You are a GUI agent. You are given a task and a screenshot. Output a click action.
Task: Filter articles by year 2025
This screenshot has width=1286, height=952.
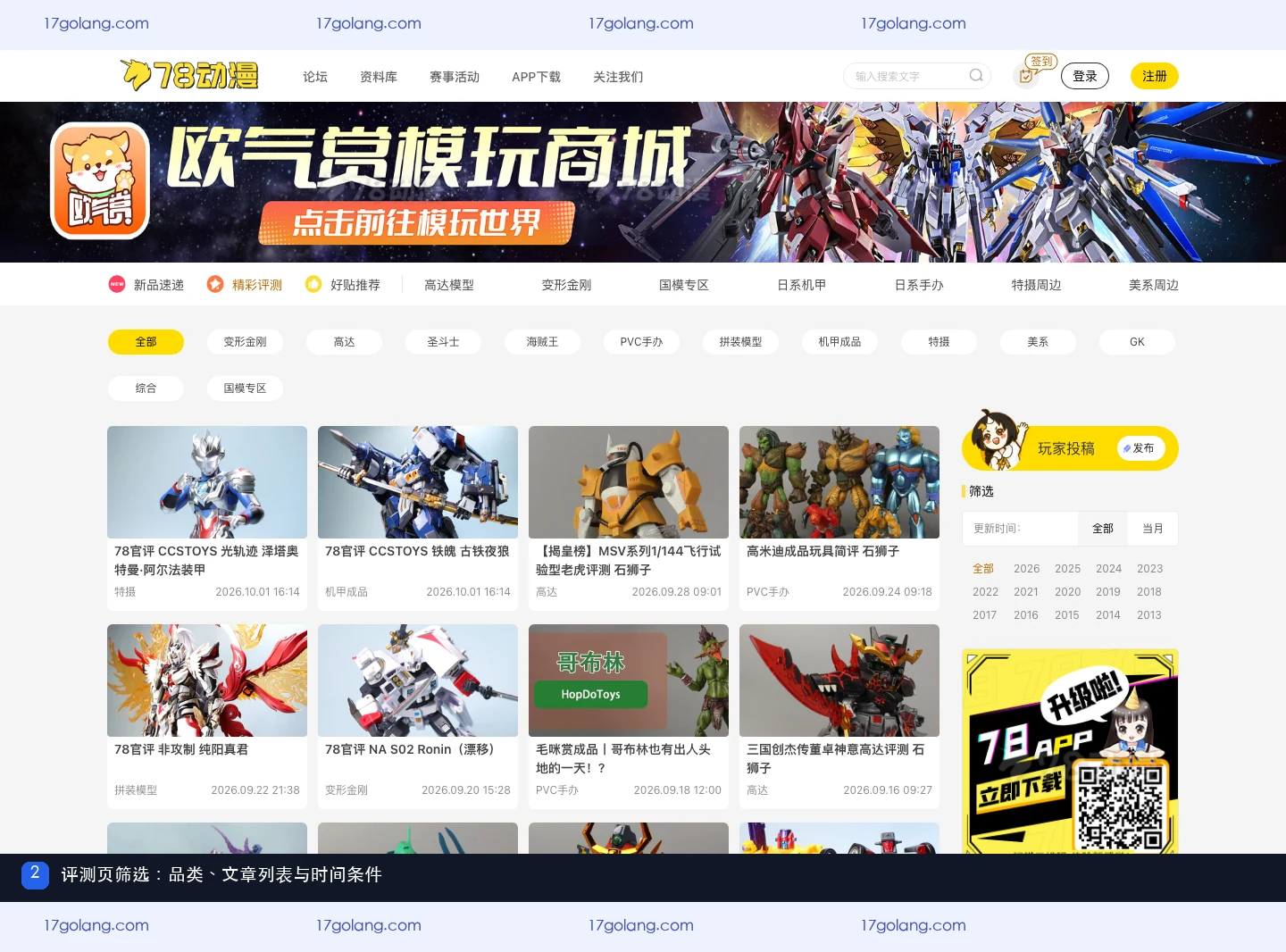[1068, 569]
